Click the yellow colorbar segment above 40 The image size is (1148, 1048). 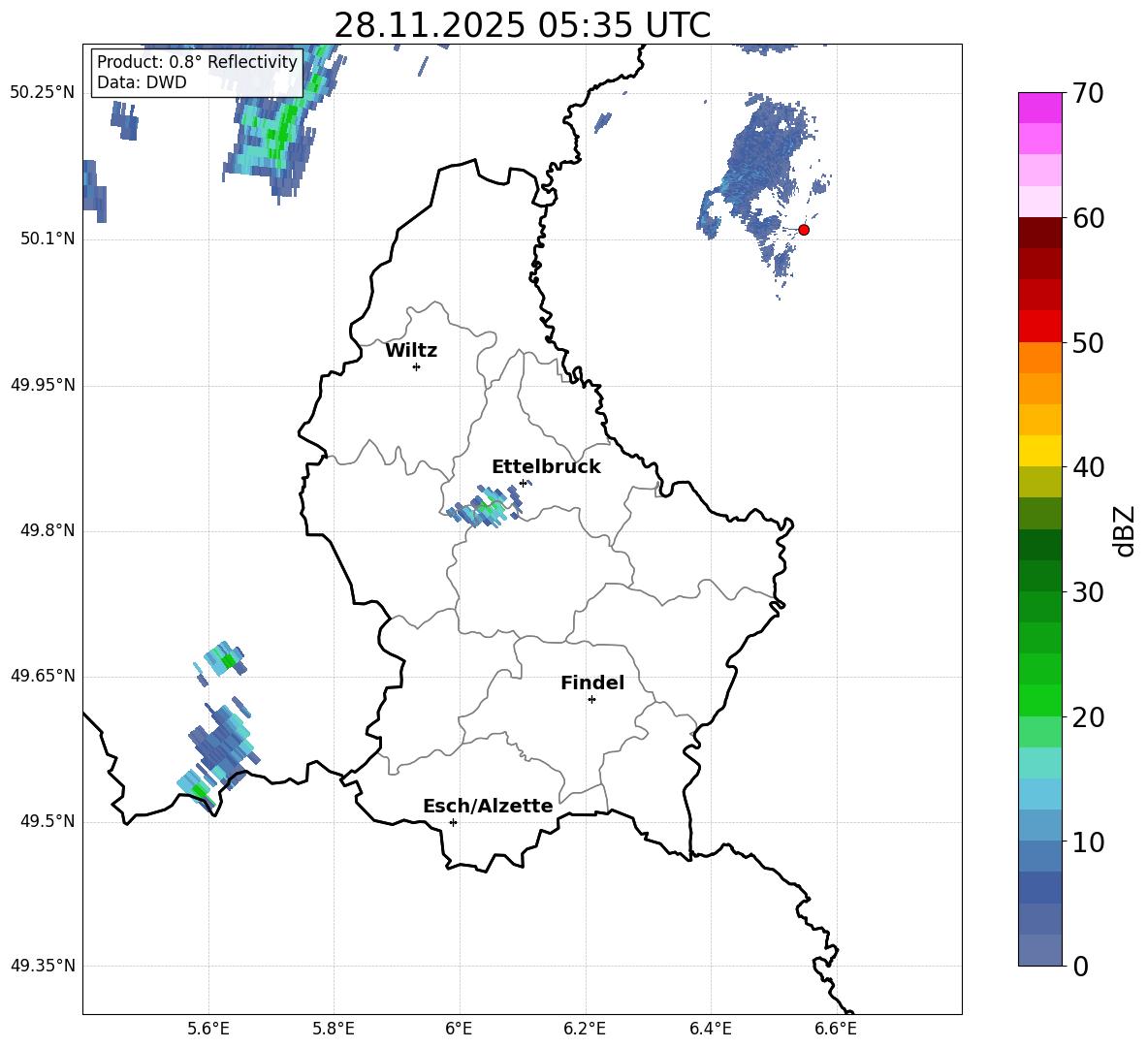[1040, 451]
